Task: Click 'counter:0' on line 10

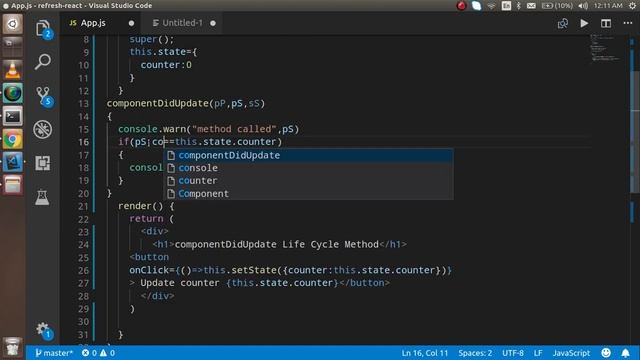Action: pyautogui.click(x=166, y=65)
